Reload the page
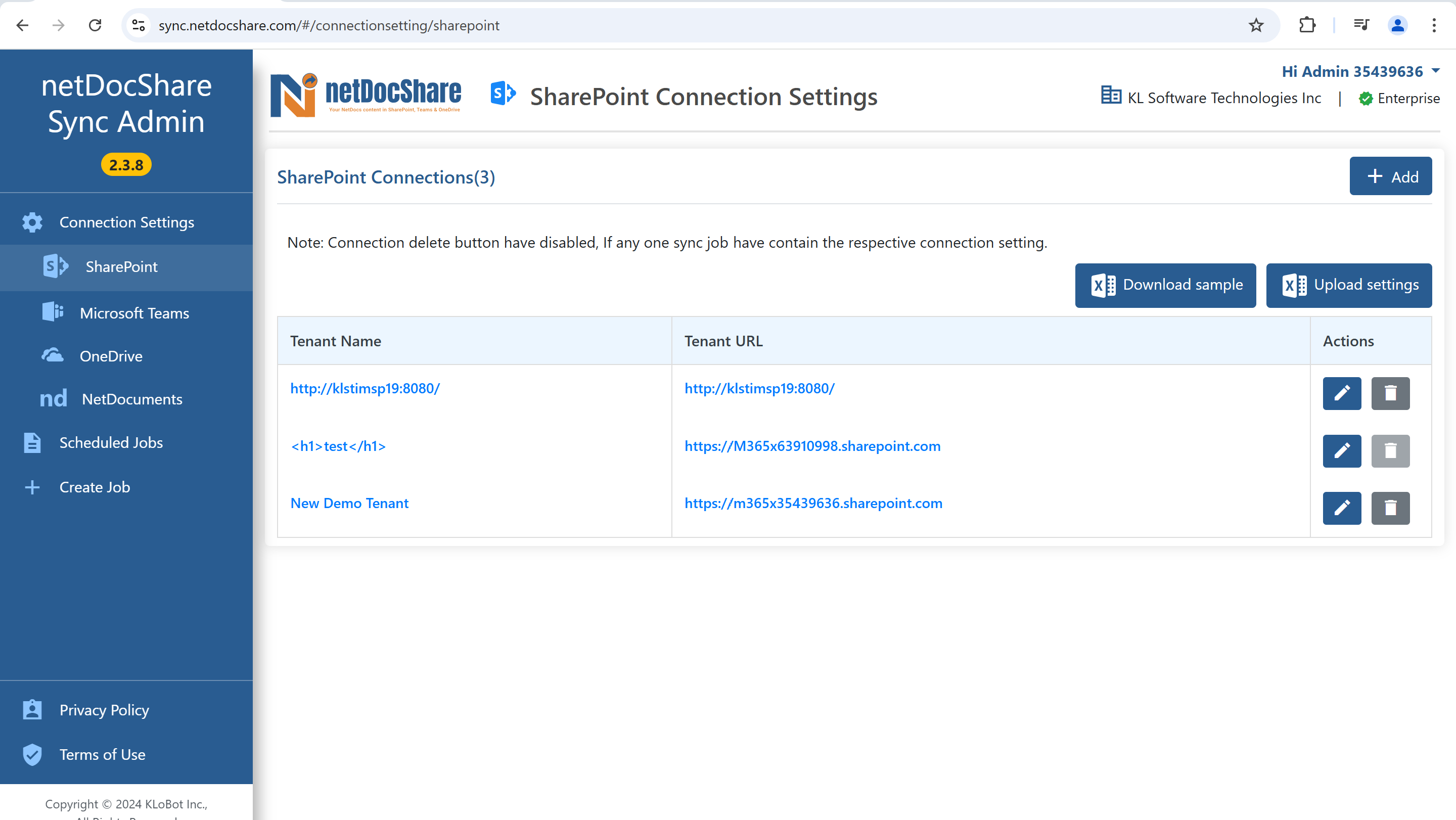 click(95, 25)
